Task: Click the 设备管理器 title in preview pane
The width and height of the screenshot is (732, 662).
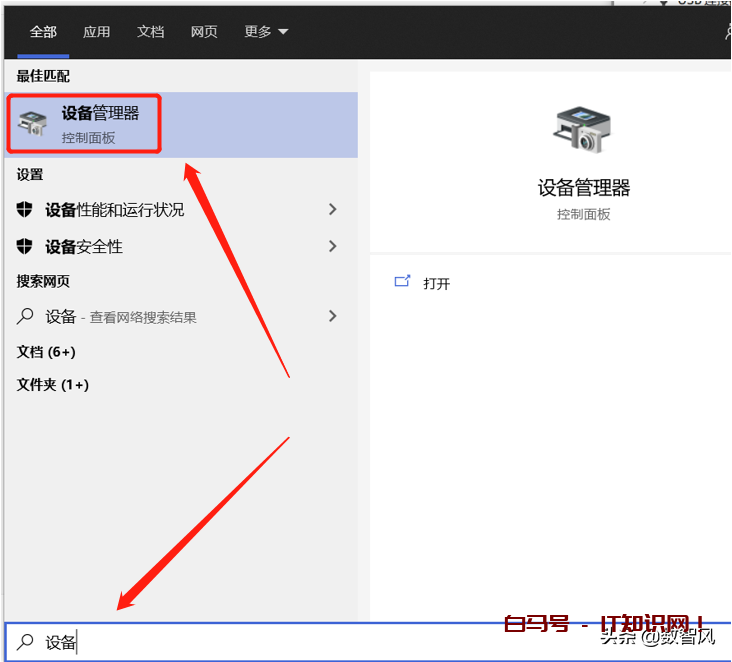Action: click(x=584, y=188)
